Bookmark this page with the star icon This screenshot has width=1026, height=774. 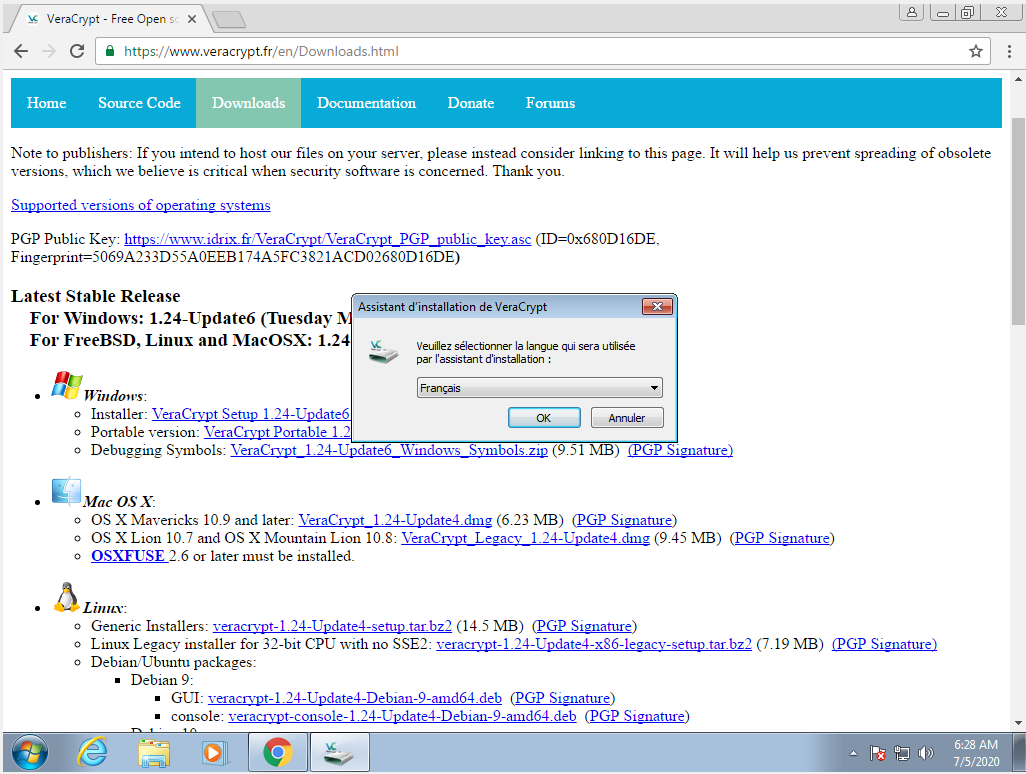tap(976, 51)
